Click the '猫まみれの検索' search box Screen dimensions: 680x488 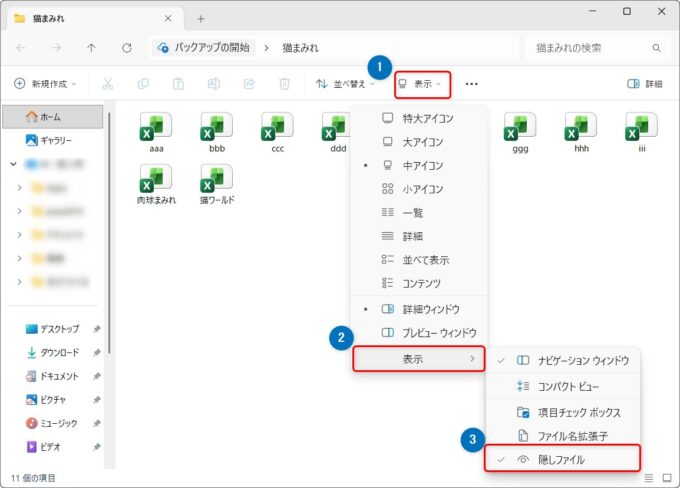coord(590,47)
